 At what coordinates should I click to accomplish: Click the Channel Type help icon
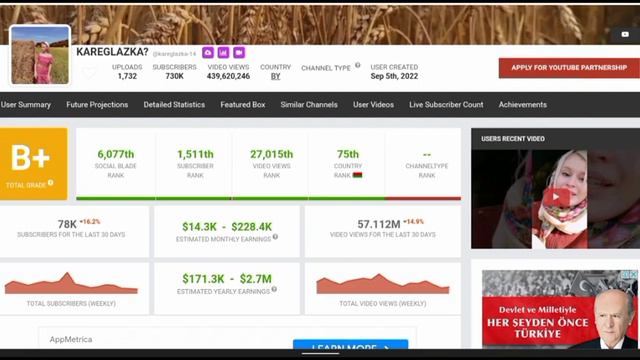point(358,65)
